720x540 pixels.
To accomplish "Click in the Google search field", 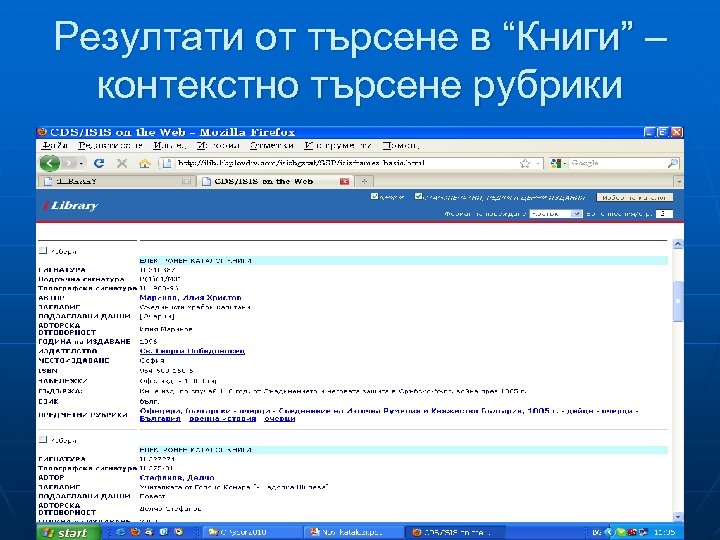I will (x=617, y=163).
